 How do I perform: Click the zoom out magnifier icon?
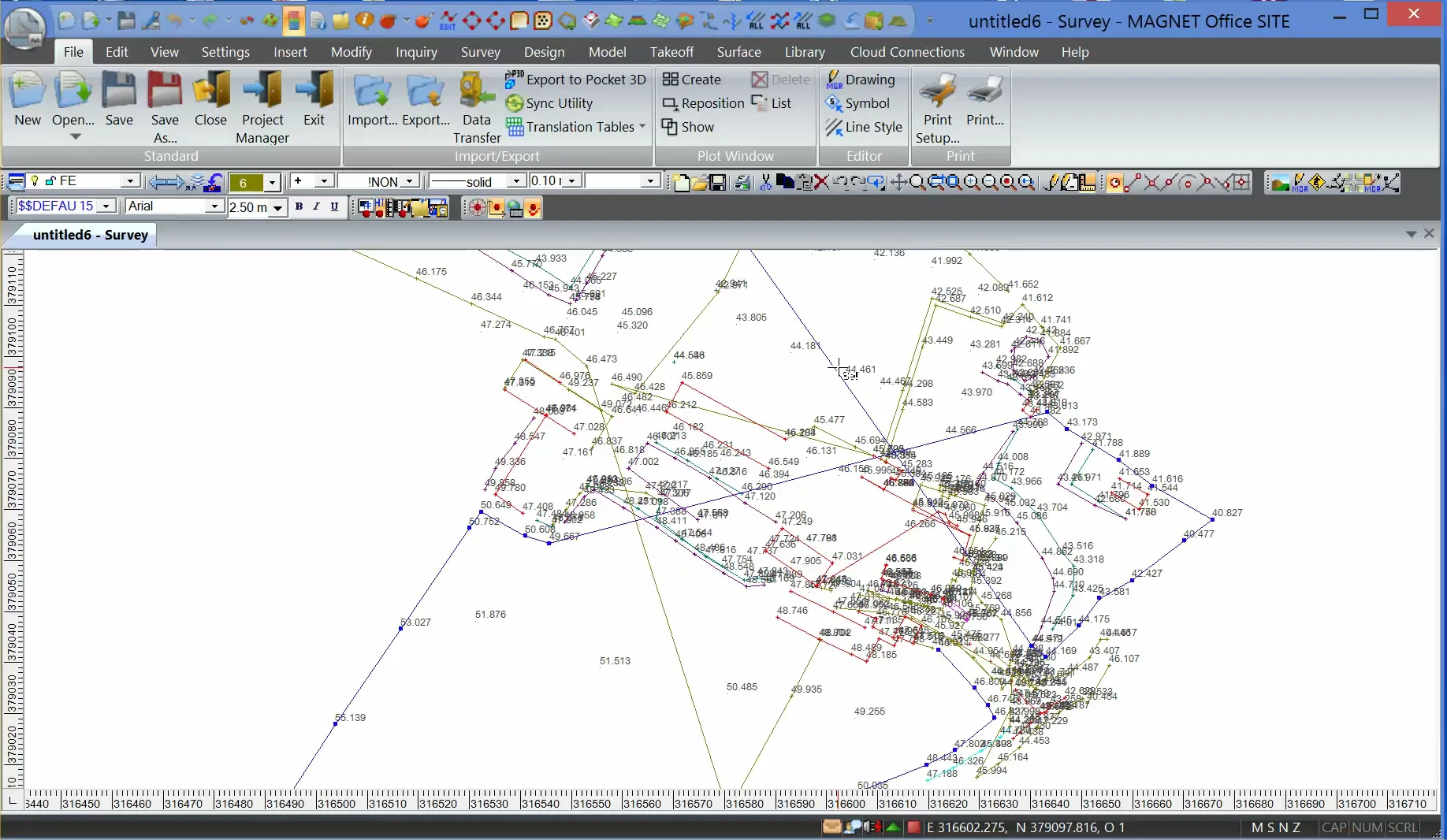tap(990, 183)
